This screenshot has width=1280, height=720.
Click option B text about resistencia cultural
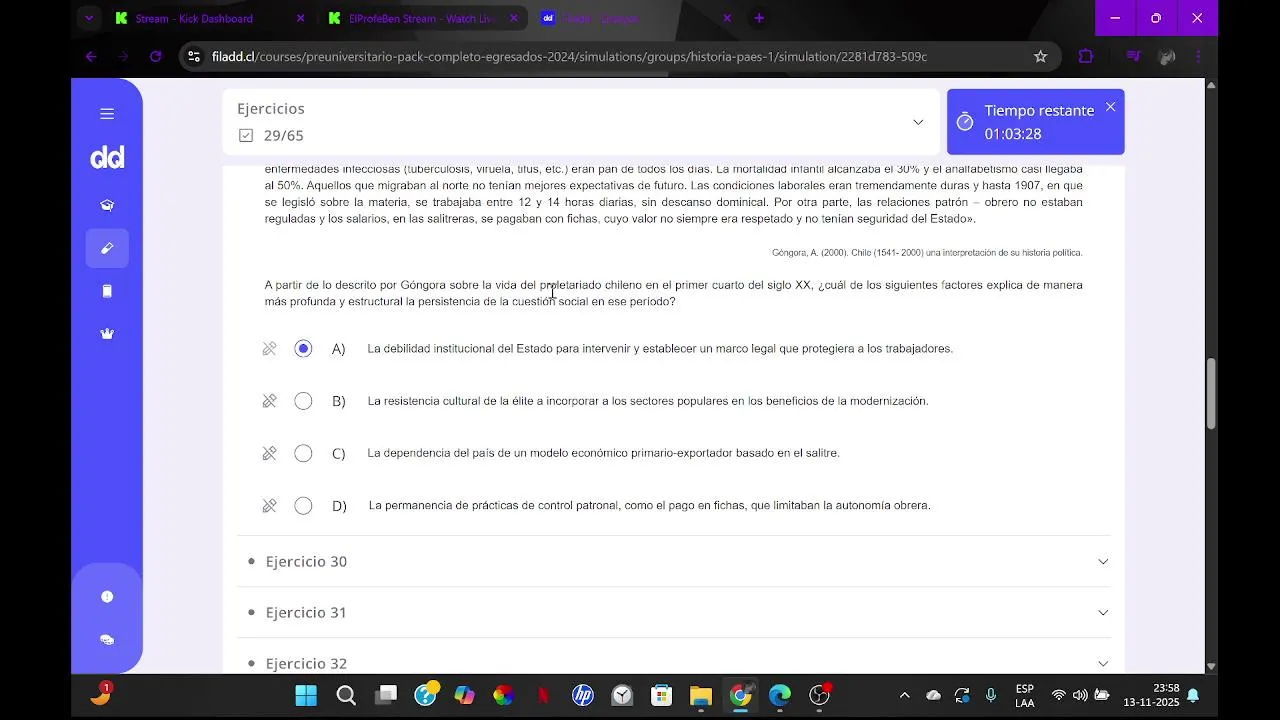pyautogui.click(x=648, y=401)
